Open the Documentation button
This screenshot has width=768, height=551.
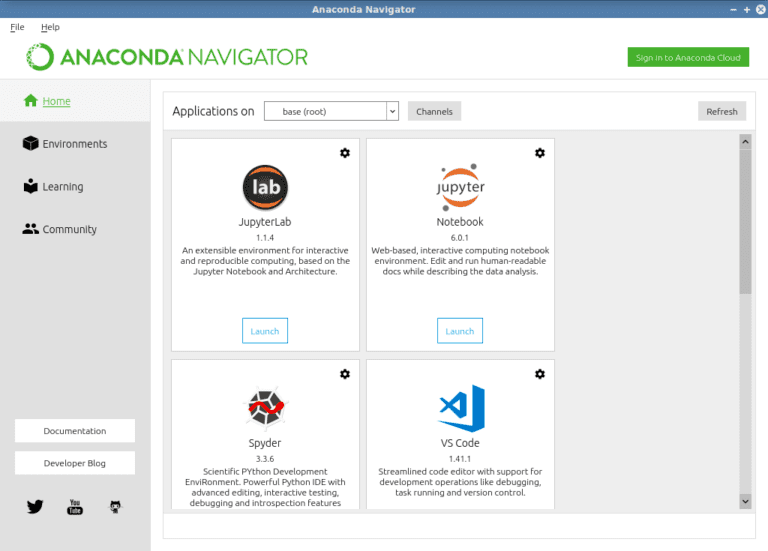pos(75,431)
